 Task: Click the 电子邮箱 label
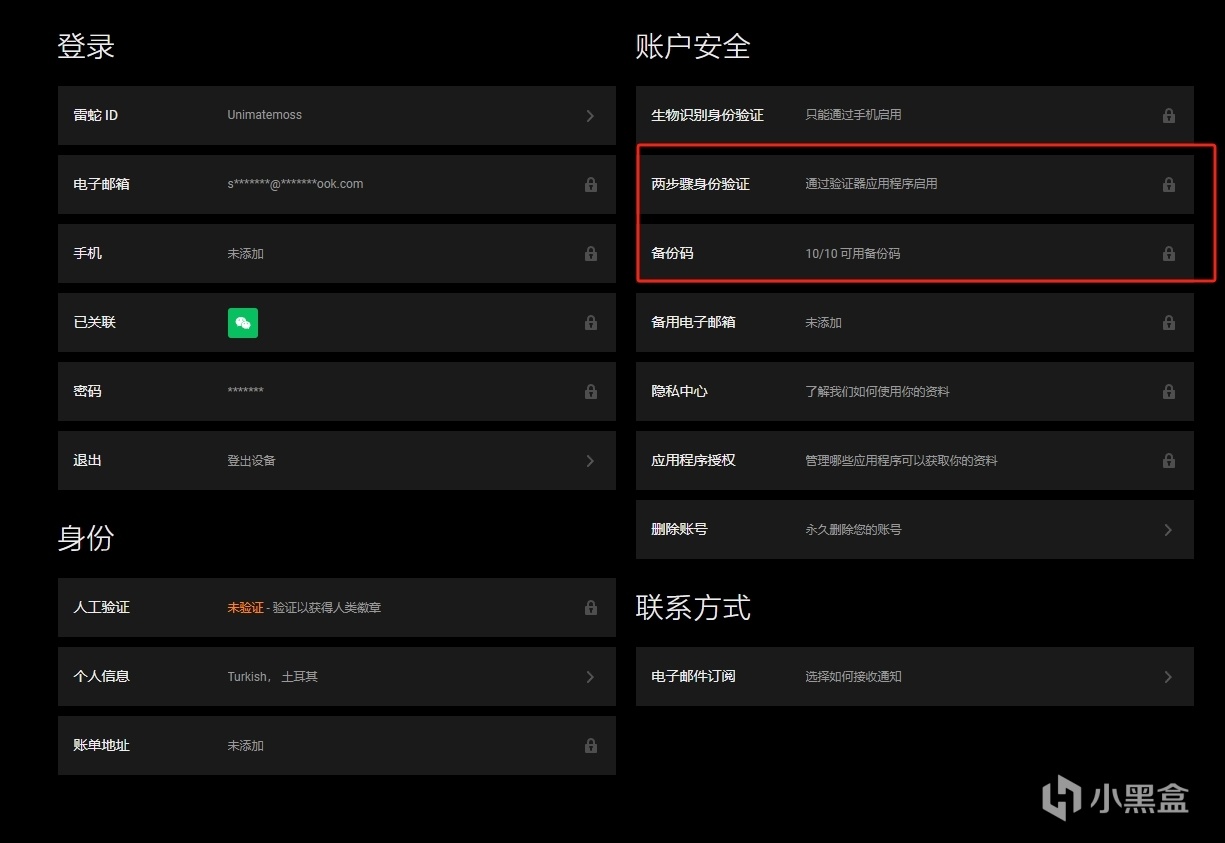click(101, 184)
